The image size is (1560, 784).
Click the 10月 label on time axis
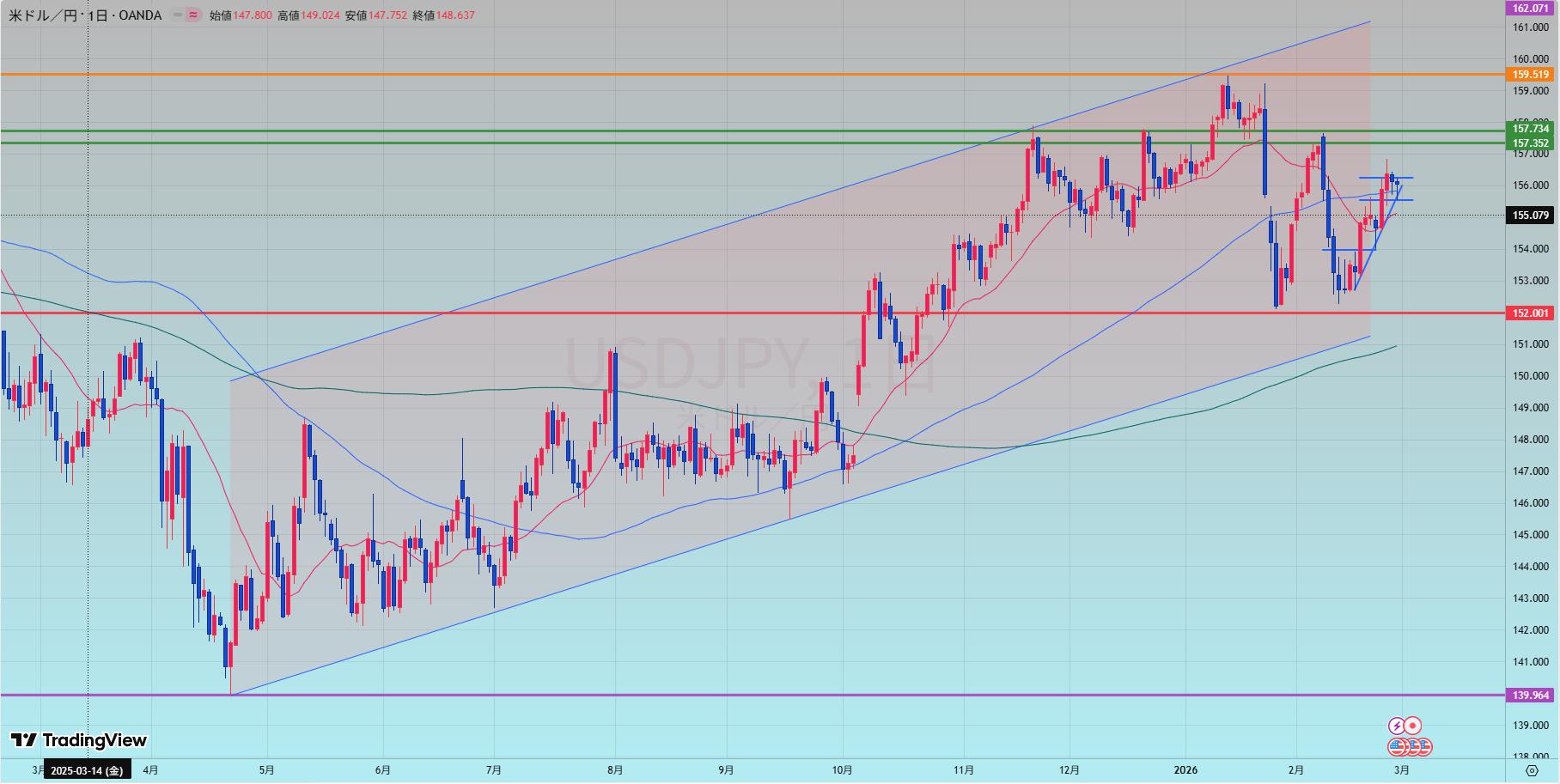(843, 770)
